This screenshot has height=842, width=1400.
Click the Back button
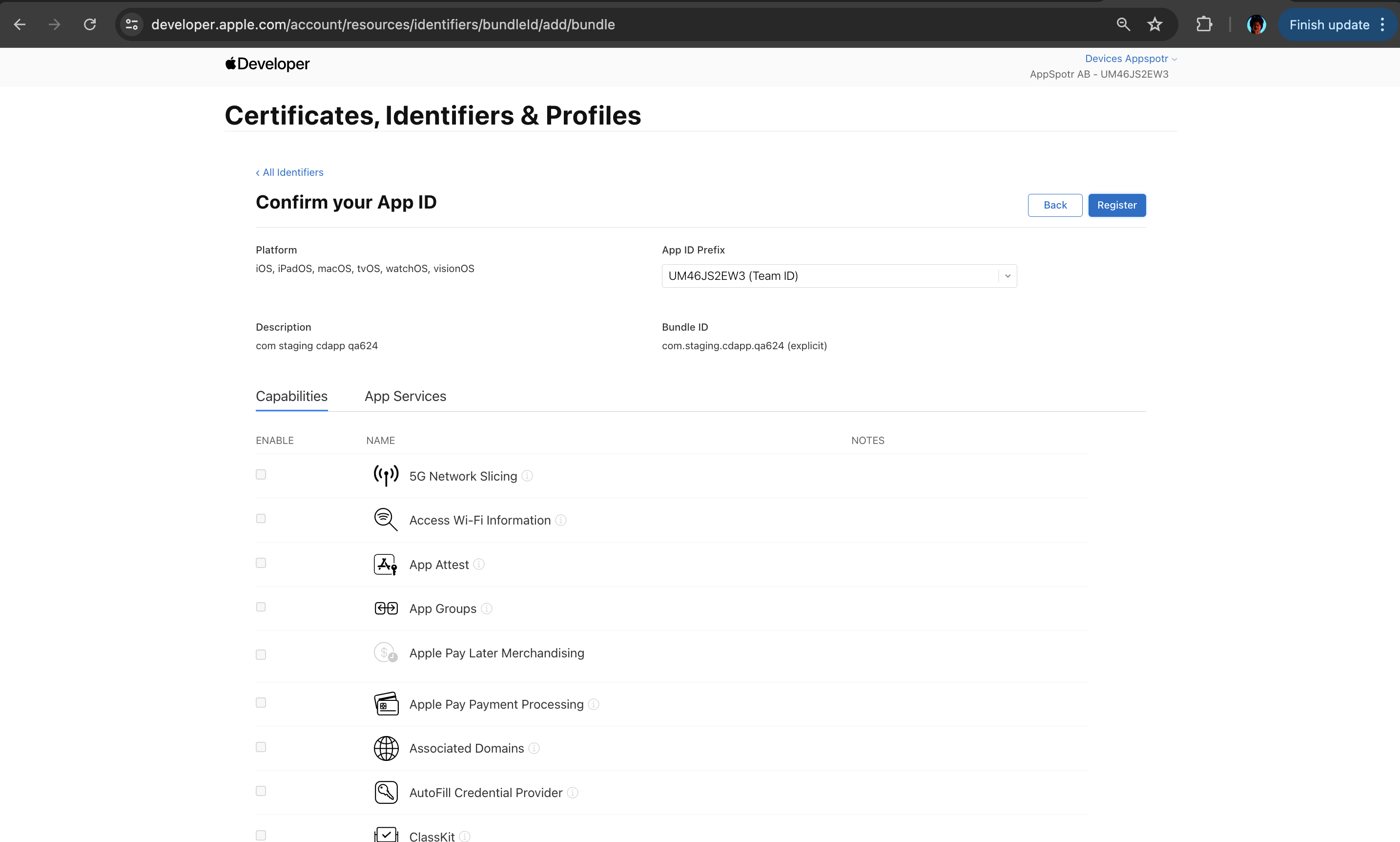click(x=1055, y=205)
